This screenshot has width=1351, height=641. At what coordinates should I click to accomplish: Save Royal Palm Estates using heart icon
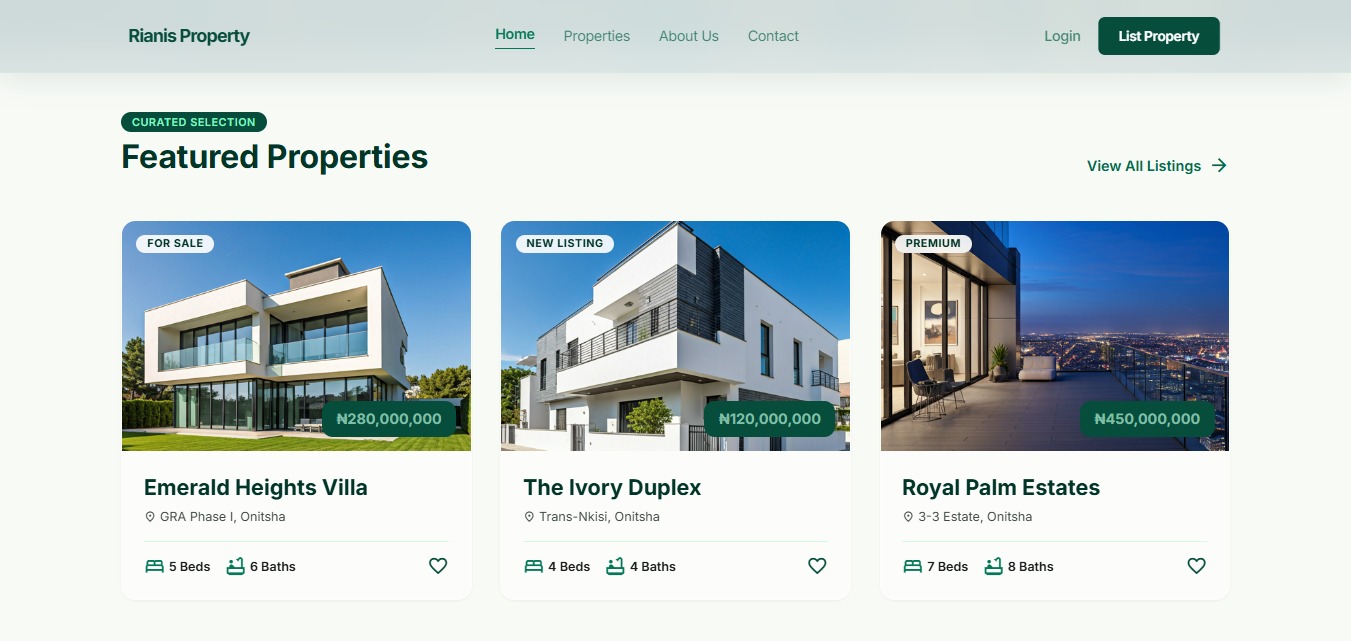tap(1196, 566)
